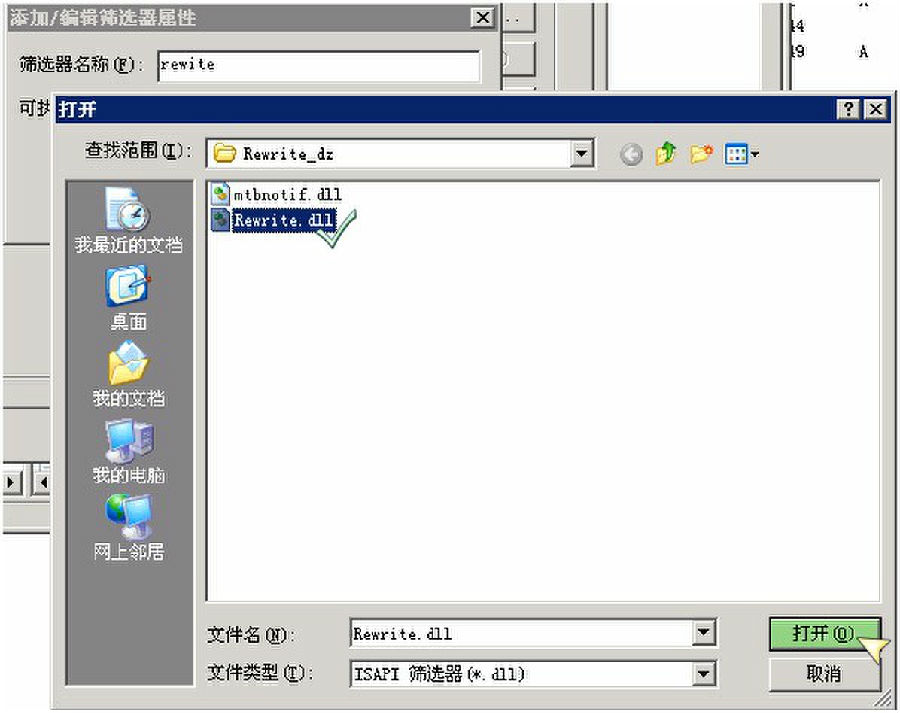Image resolution: width=900 pixels, height=713 pixels.
Task: Open the View menu icon
Action: point(741,154)
